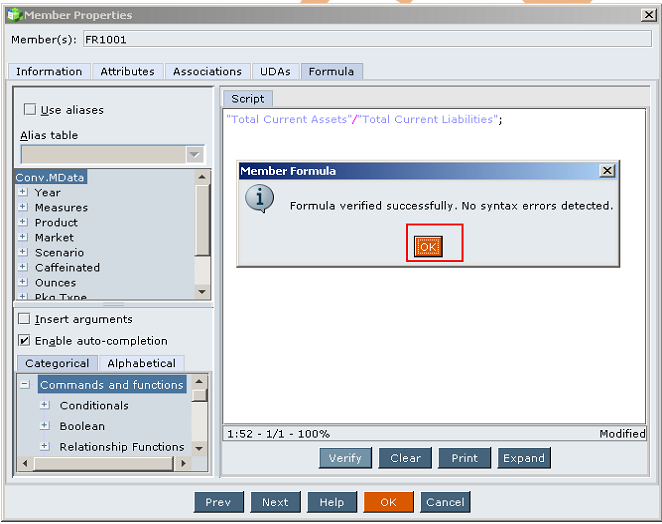
Task: Go to previous member with Prev
Action: (x=219, y=502)
